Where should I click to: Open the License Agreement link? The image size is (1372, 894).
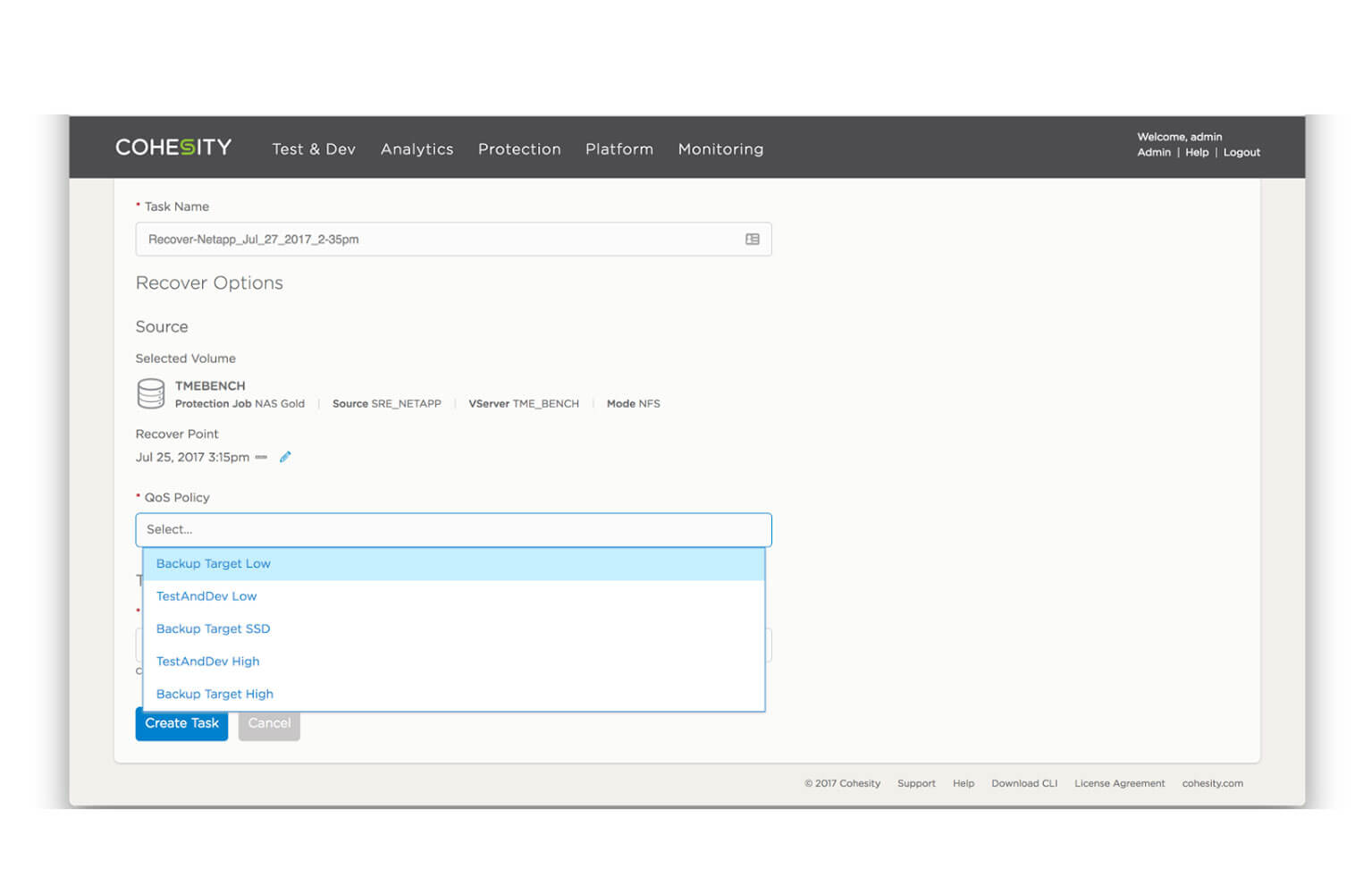coord(1119,784)
